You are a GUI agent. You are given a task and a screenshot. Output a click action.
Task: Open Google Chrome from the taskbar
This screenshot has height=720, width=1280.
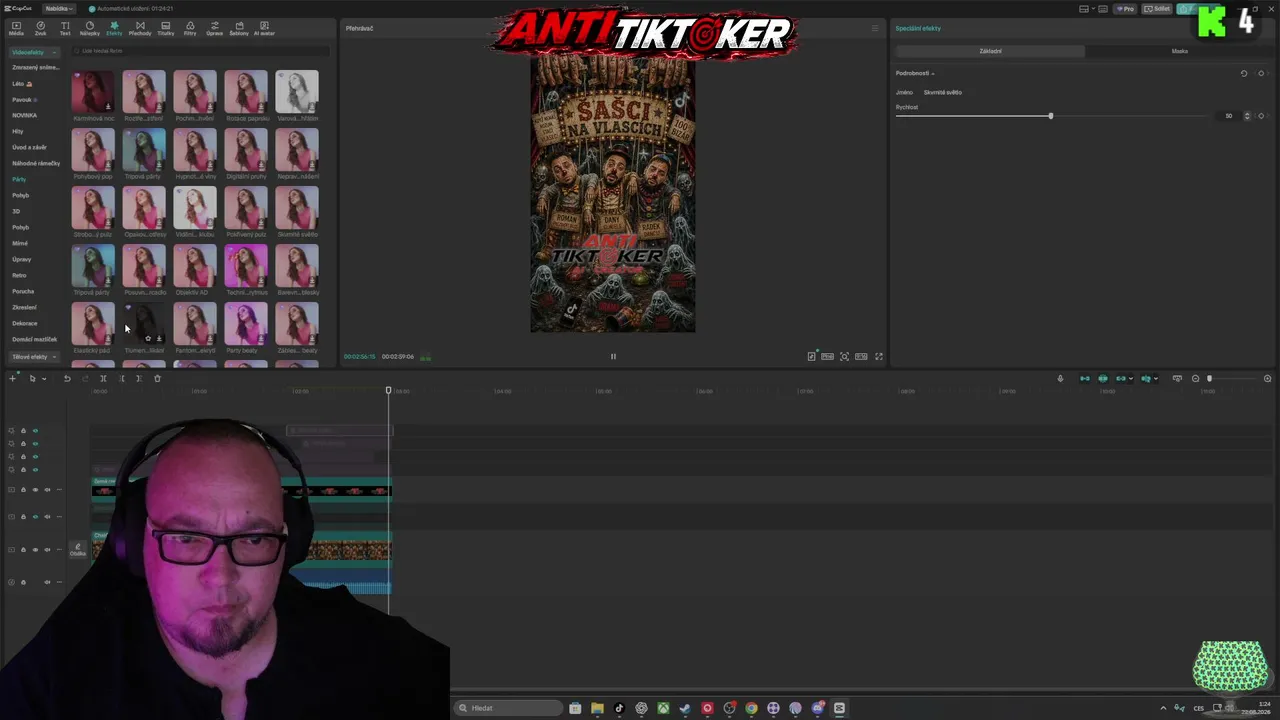tap(751, 708)
